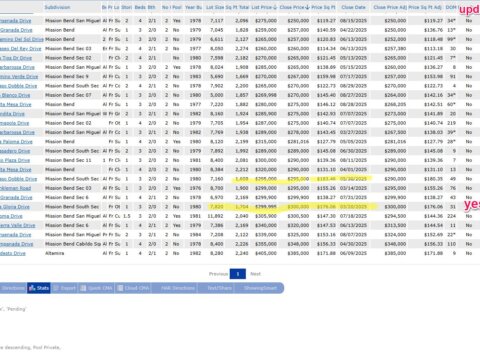Sort by the Subdivision column header
Image resolution: width=480 pixels, height=360 pixels.
57,7
